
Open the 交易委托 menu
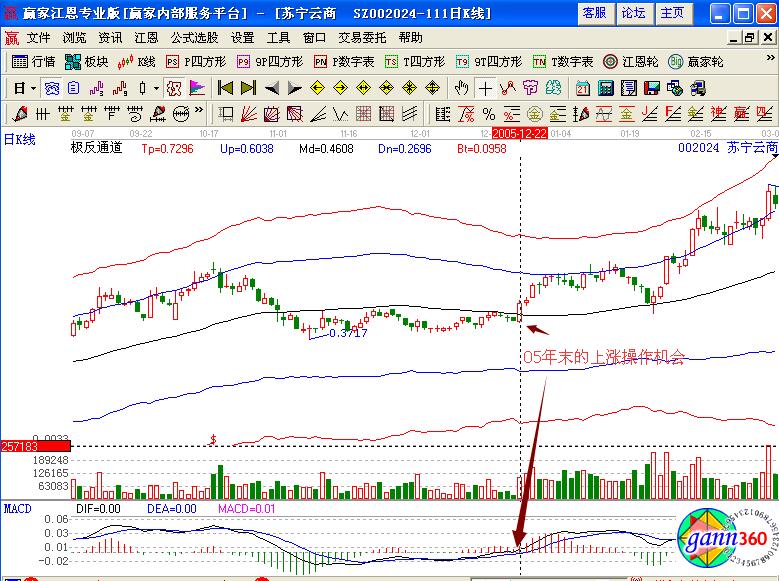click(x=361, y=37)
